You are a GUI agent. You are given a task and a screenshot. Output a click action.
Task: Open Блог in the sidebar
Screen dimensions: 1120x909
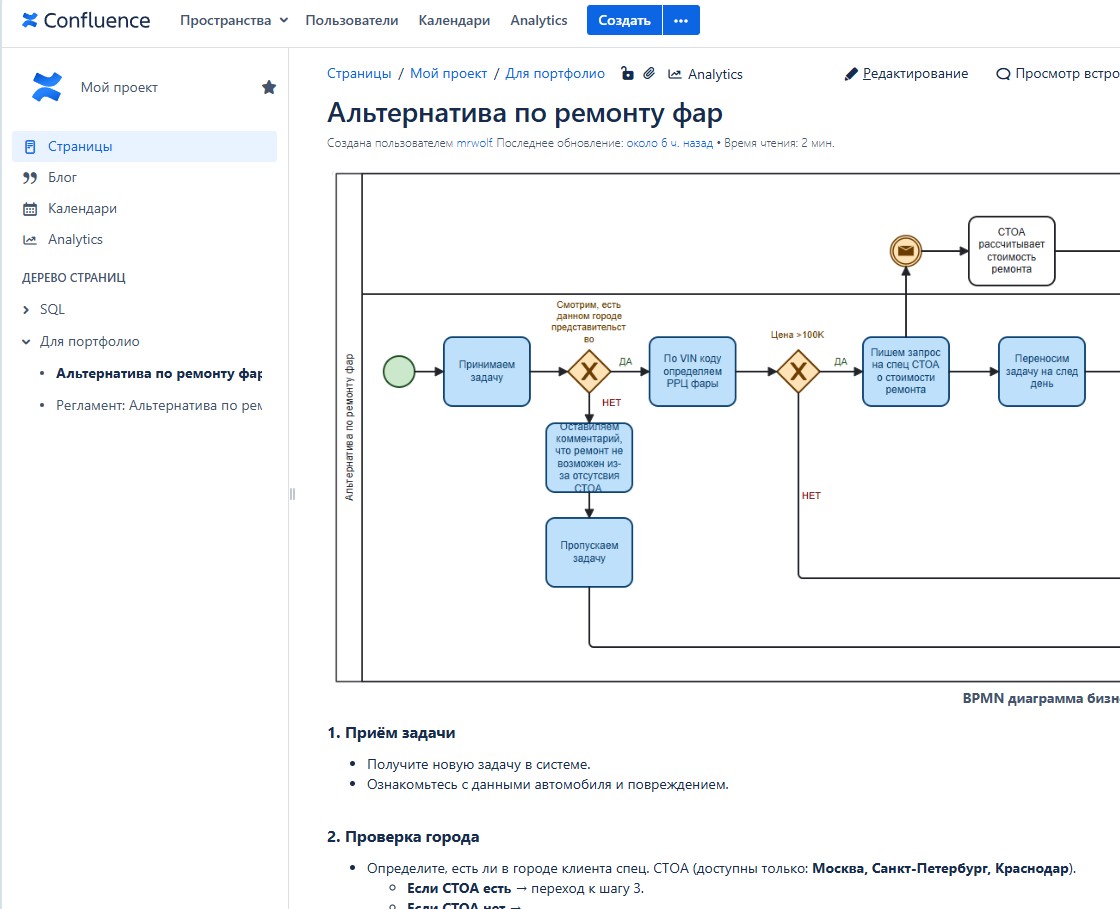coord(62,177)
